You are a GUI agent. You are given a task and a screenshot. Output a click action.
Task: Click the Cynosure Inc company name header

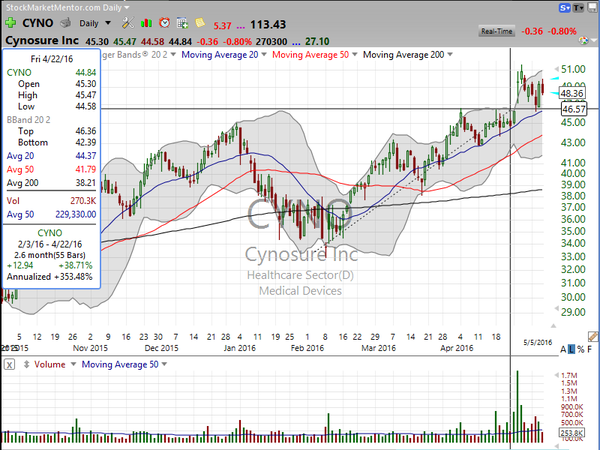click(x=42, y=41)
